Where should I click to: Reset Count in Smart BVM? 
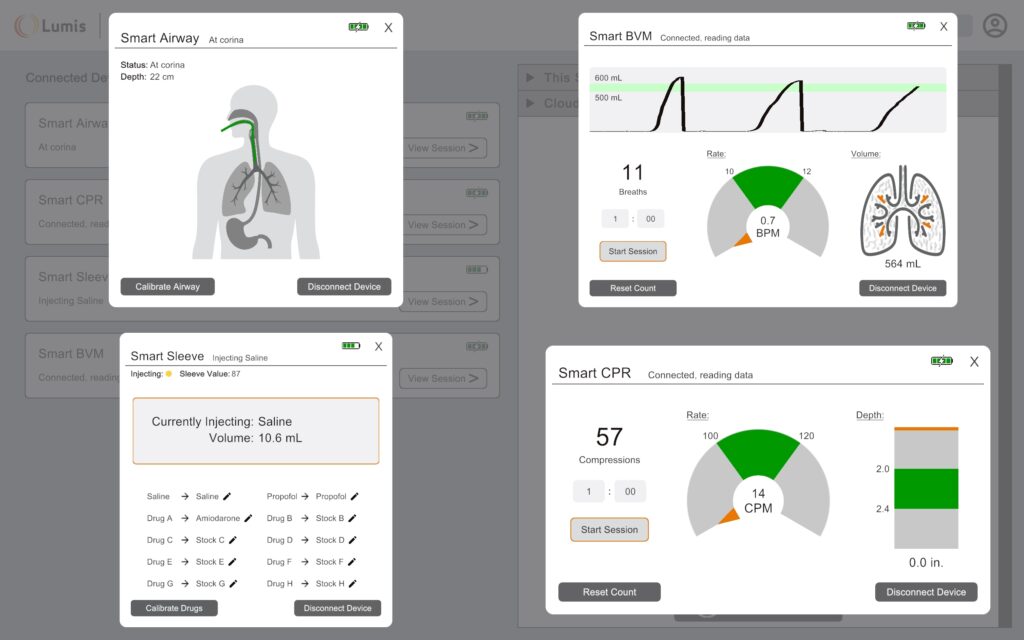(x=633, y=288)
